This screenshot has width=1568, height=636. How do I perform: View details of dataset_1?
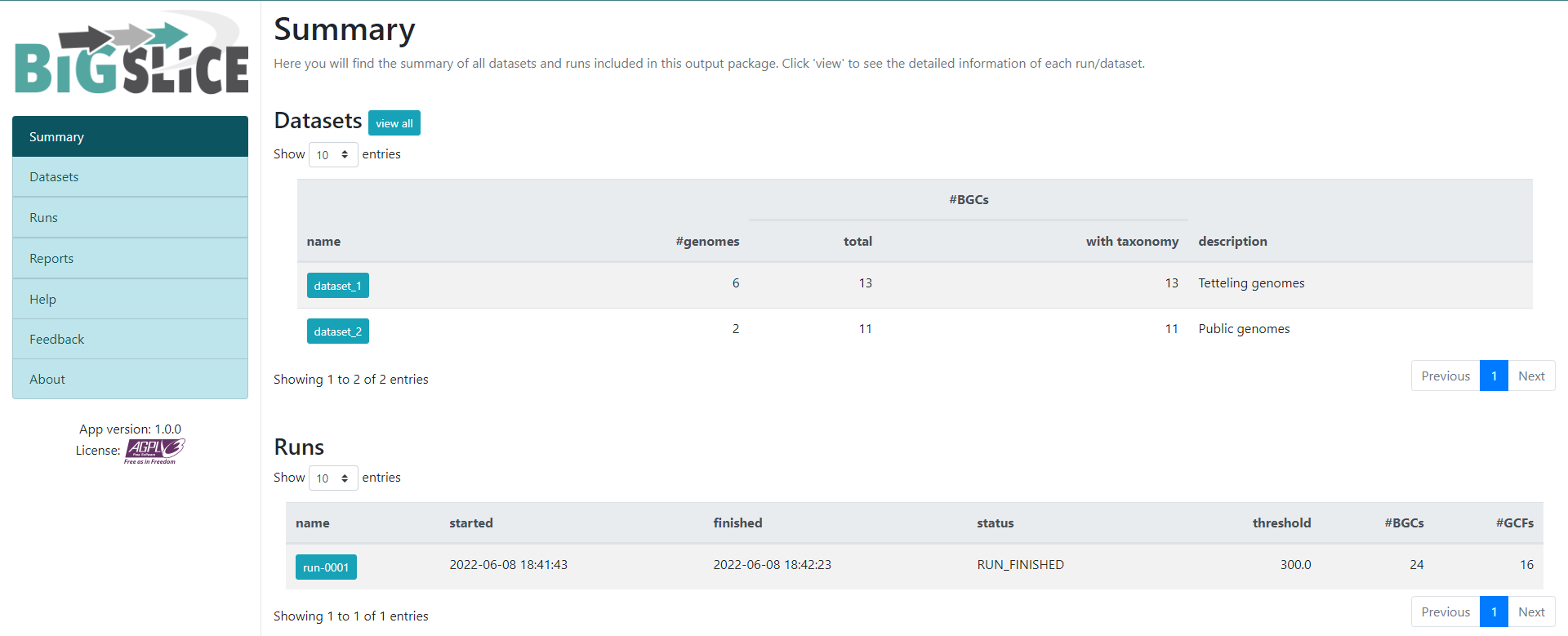(337, 286)
